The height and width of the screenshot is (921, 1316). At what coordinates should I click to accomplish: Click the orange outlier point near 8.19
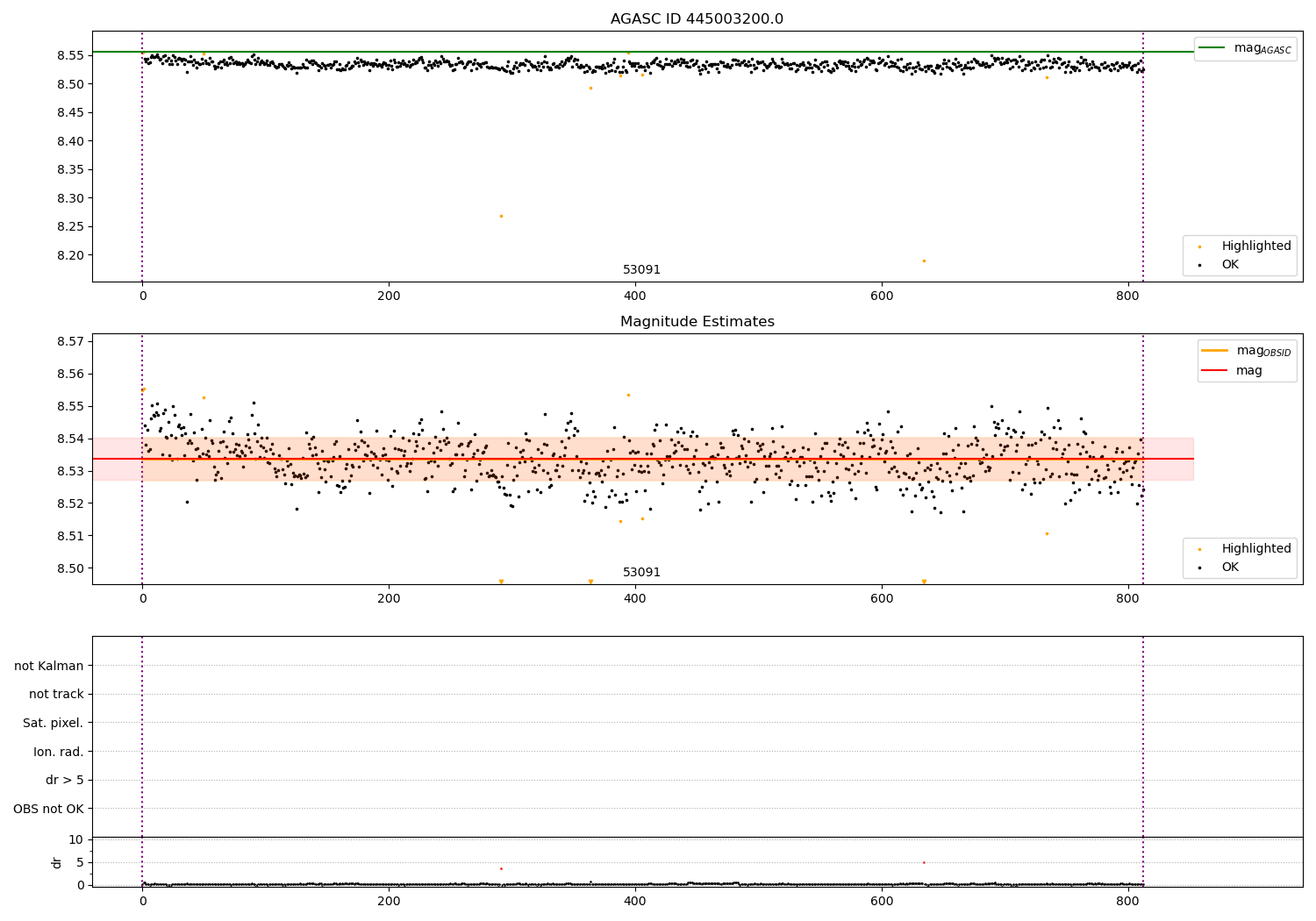click(x=924, y=261)
